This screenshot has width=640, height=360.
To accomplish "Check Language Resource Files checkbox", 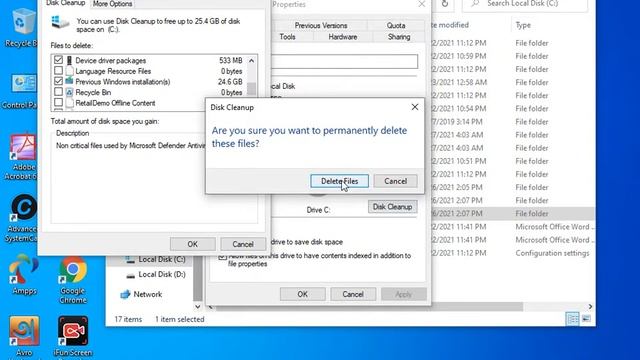I will pos(58,71).
